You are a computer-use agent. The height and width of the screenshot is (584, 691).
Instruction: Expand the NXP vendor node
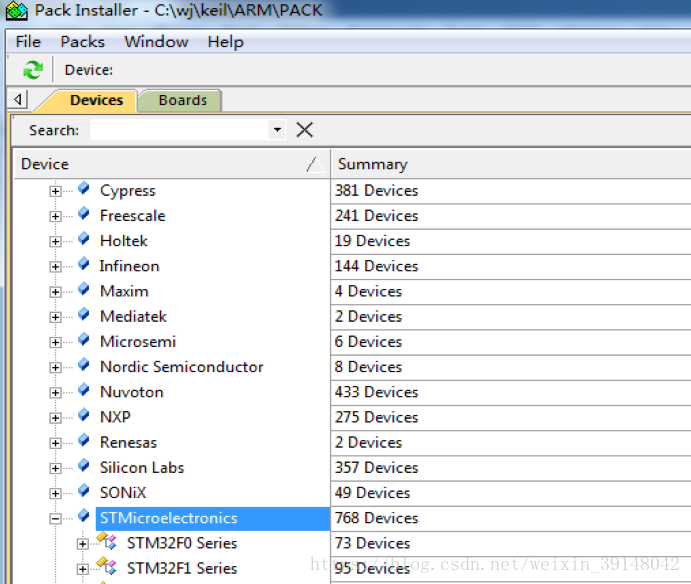[x=55, y=418]
